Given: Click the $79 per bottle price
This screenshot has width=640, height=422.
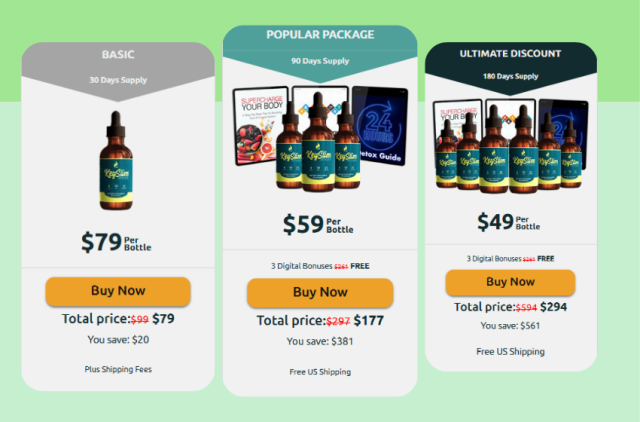Looking at the screenshot, I should 116,242.
